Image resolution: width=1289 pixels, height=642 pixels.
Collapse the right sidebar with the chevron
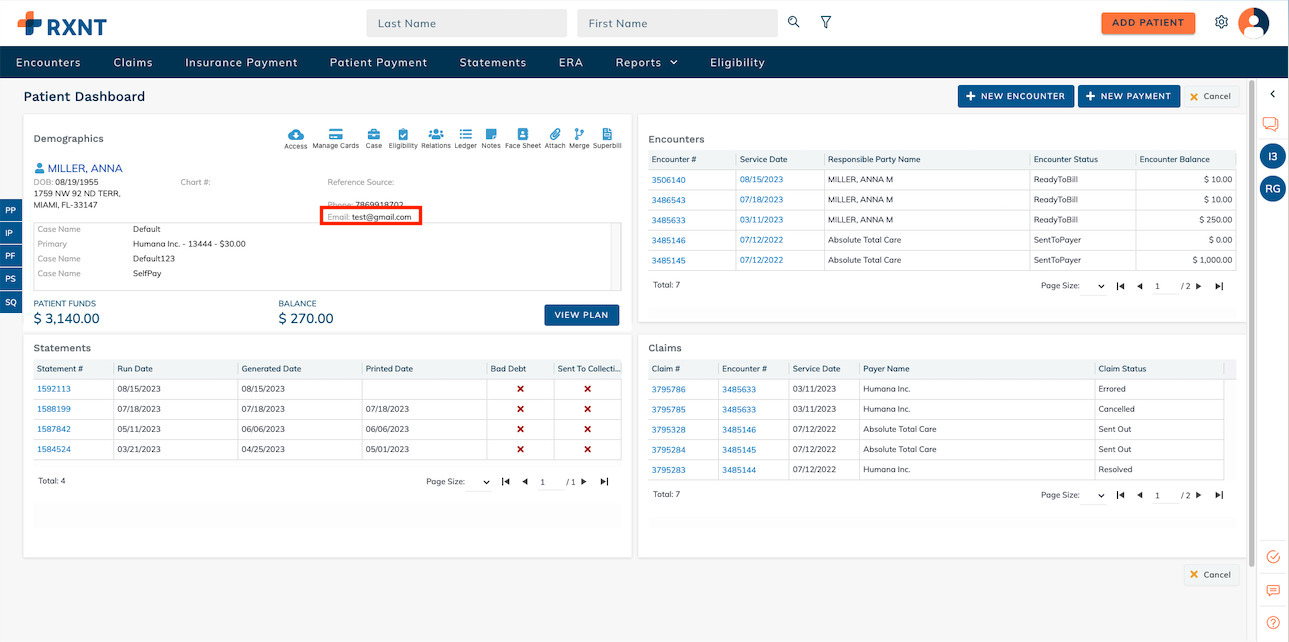1273,94
